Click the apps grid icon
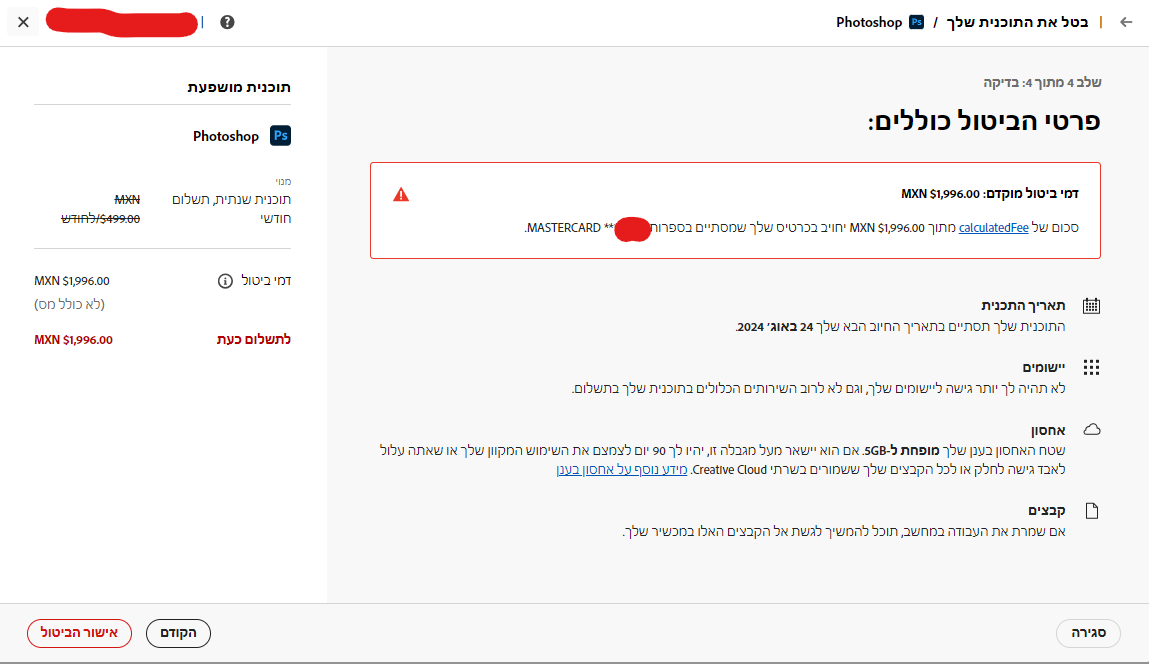This screenshot has width=1149, height=664. click(1091, 367)
